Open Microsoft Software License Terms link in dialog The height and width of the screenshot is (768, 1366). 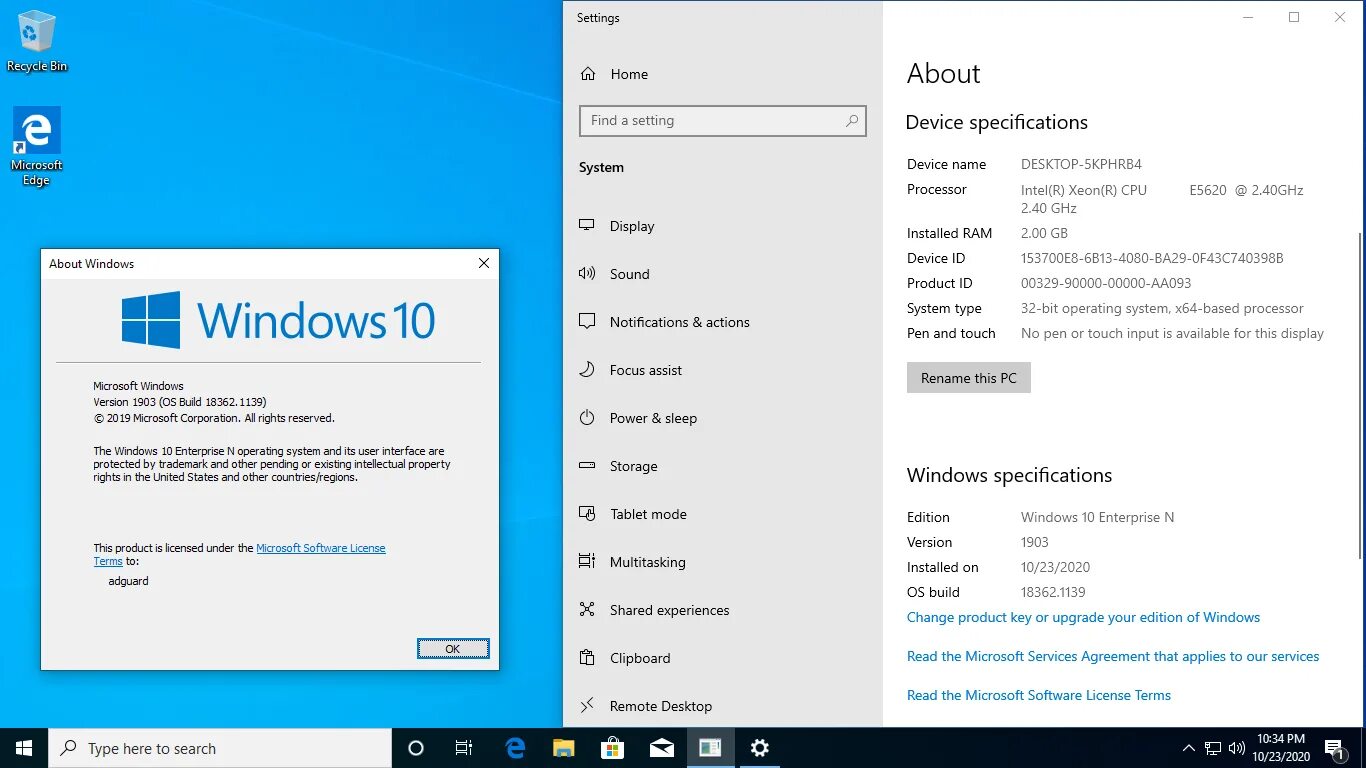click(x=321, y=548)
